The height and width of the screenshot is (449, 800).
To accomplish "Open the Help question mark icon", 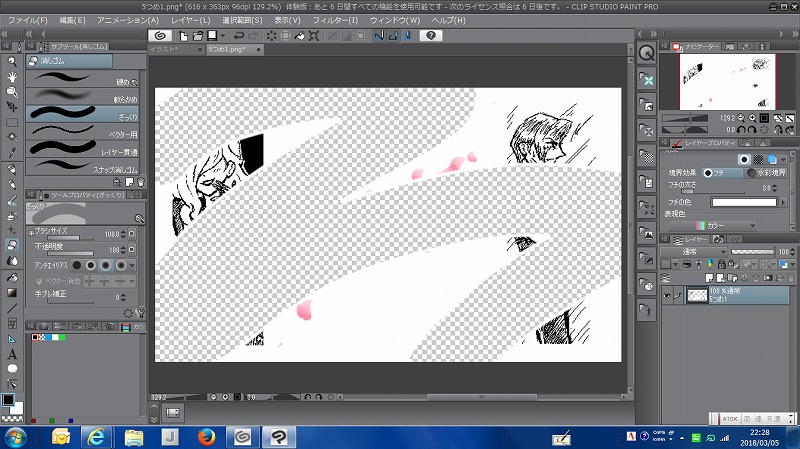I will tap(431, 36).
